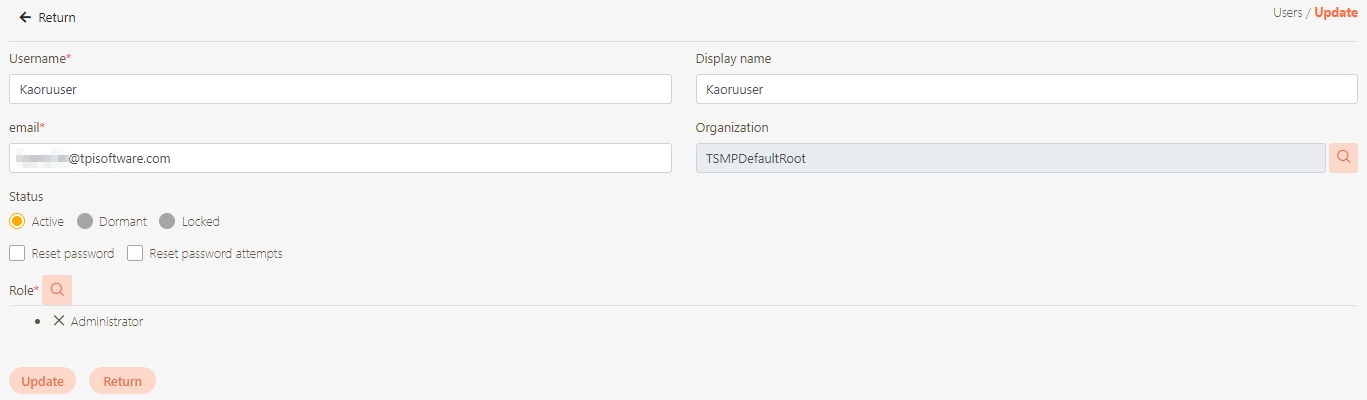Viewport: 1367px width, 400px height.
Task: Click the back arrow icon at top
Action: (25, 18)
